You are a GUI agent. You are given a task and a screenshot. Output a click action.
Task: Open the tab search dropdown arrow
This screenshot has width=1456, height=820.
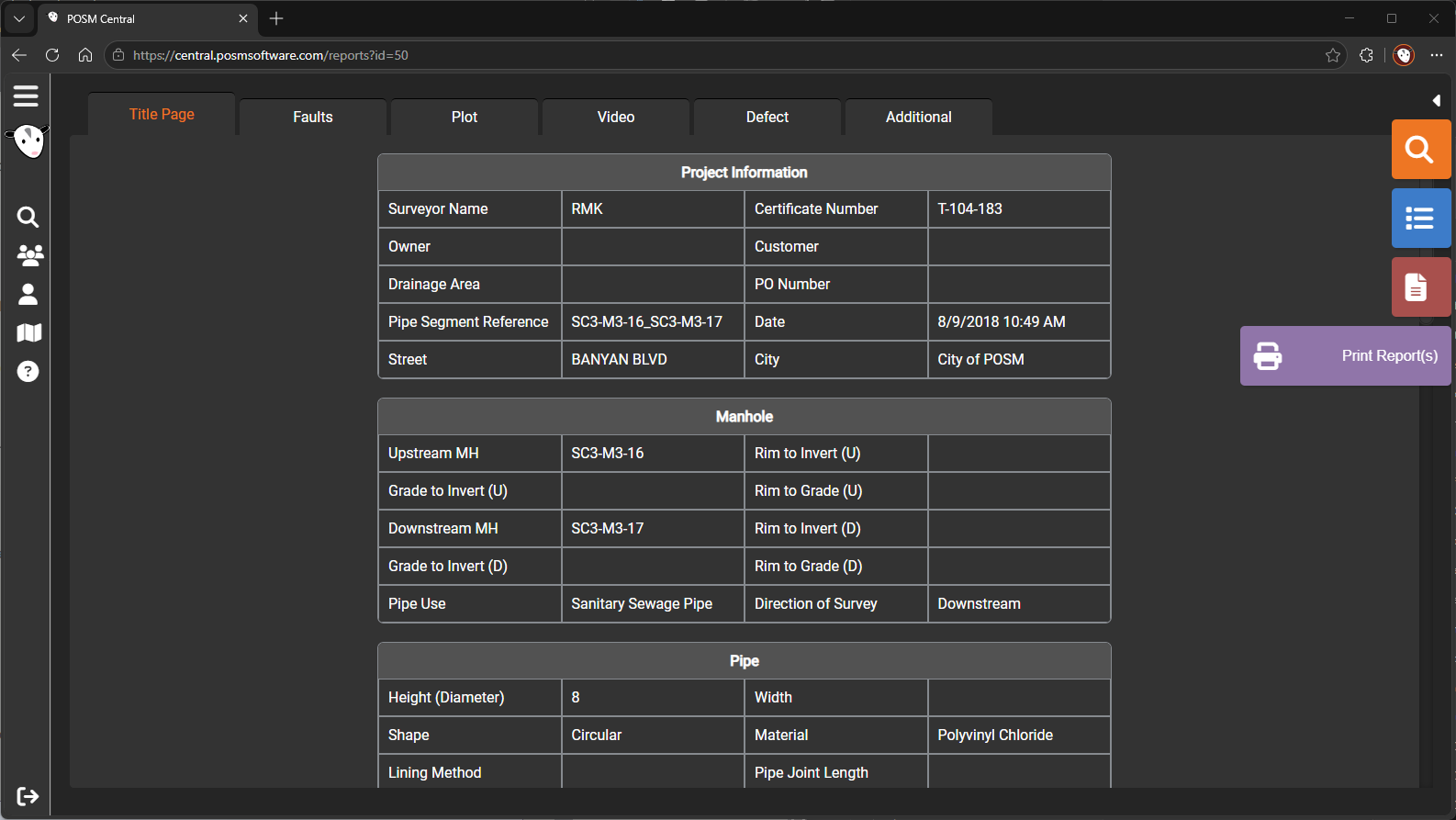coord(19,18)
